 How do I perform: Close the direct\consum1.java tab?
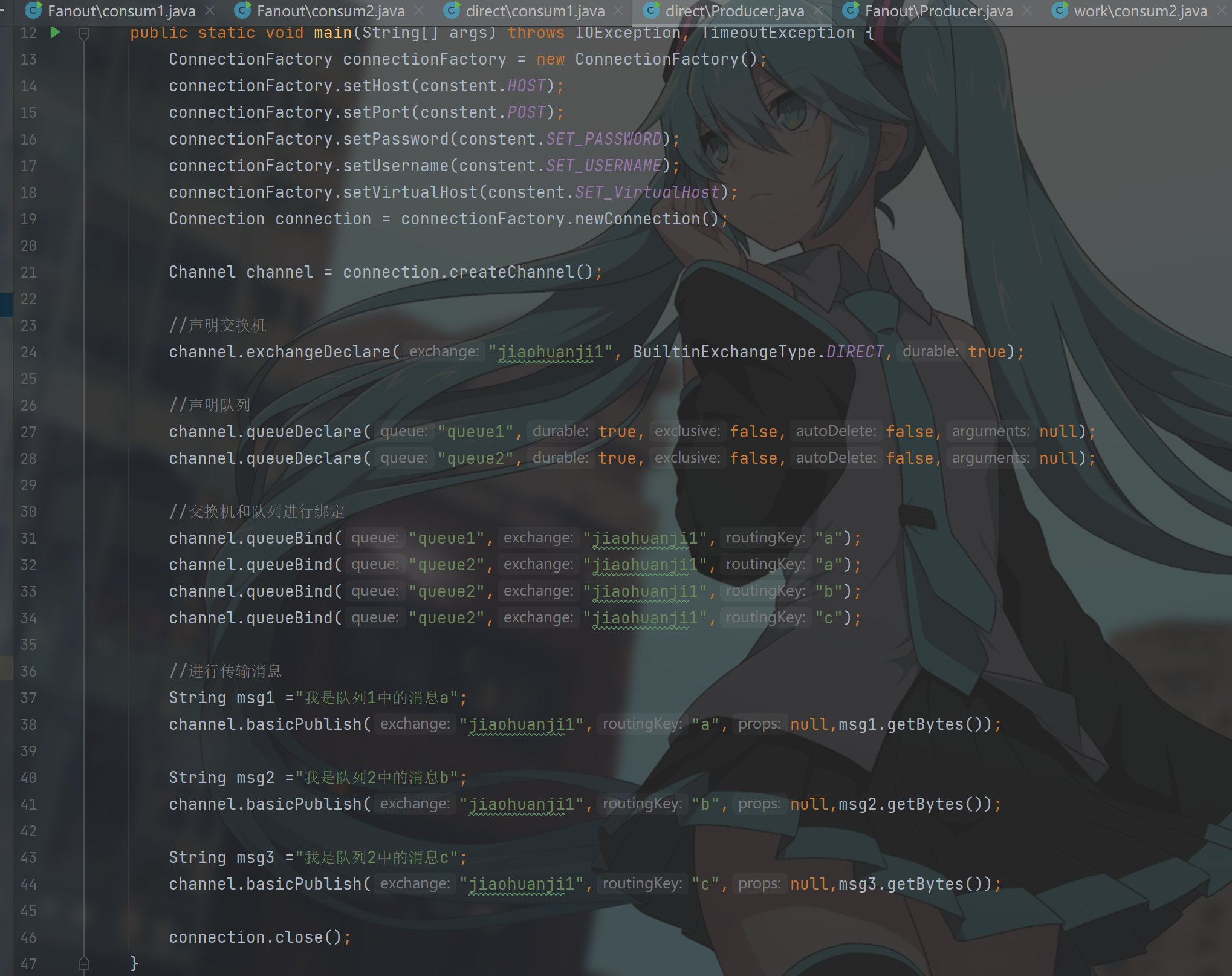pos(618,11)
